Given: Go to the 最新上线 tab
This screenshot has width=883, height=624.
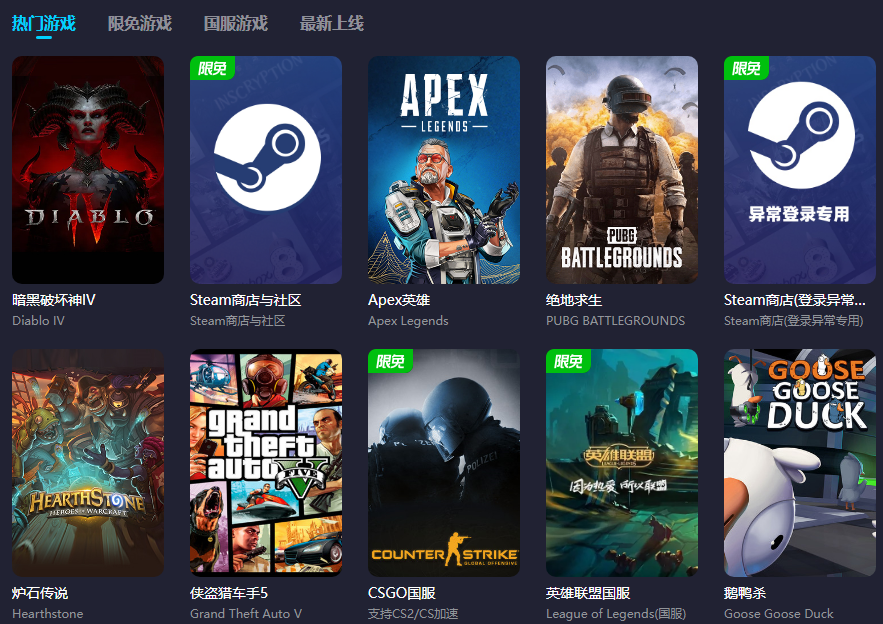Looking at the screenshot, I should tap(332, 24).
